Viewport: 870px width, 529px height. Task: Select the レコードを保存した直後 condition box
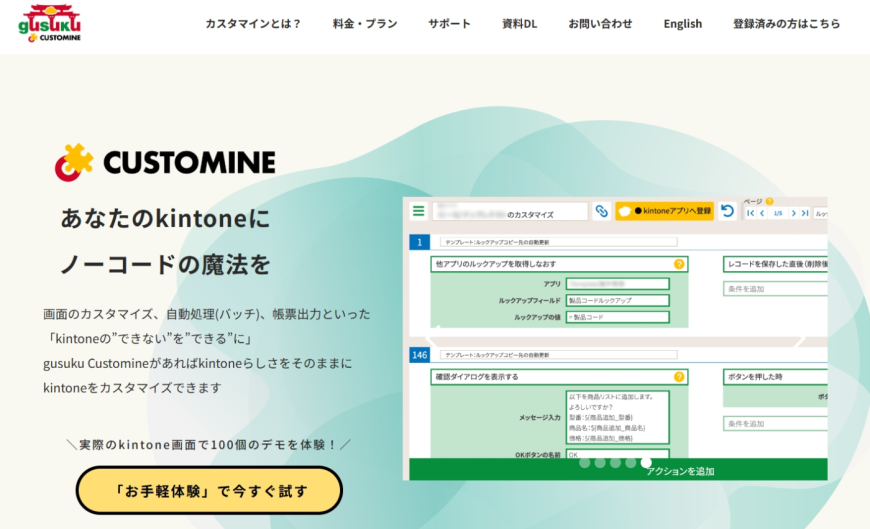click(x=775, y=264)
